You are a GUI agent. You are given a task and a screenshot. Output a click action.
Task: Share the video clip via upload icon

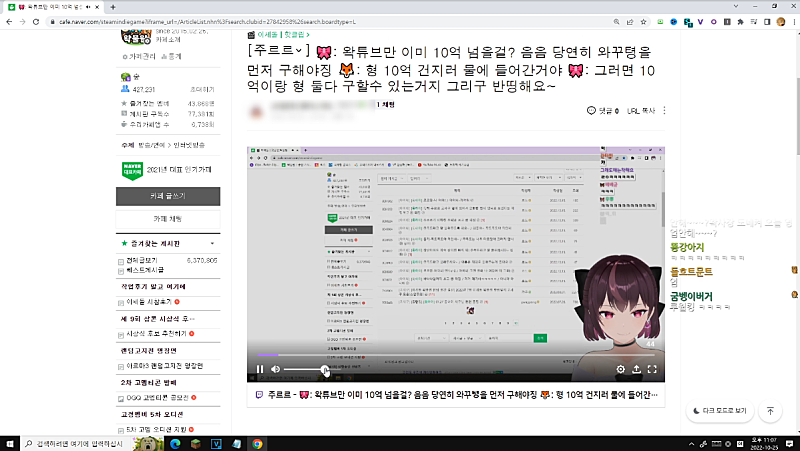(636, 369)
